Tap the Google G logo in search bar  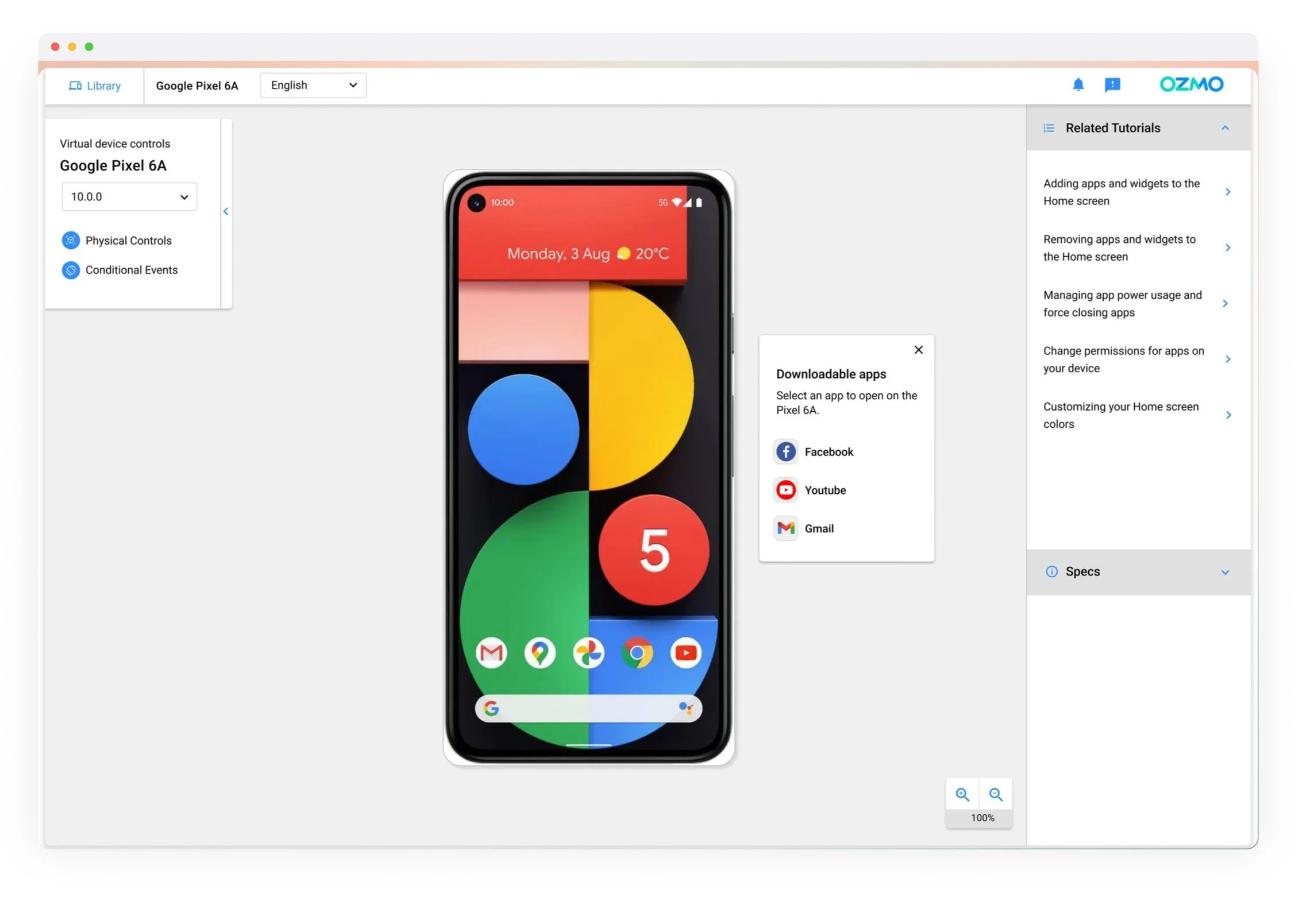tap(491, 709)
